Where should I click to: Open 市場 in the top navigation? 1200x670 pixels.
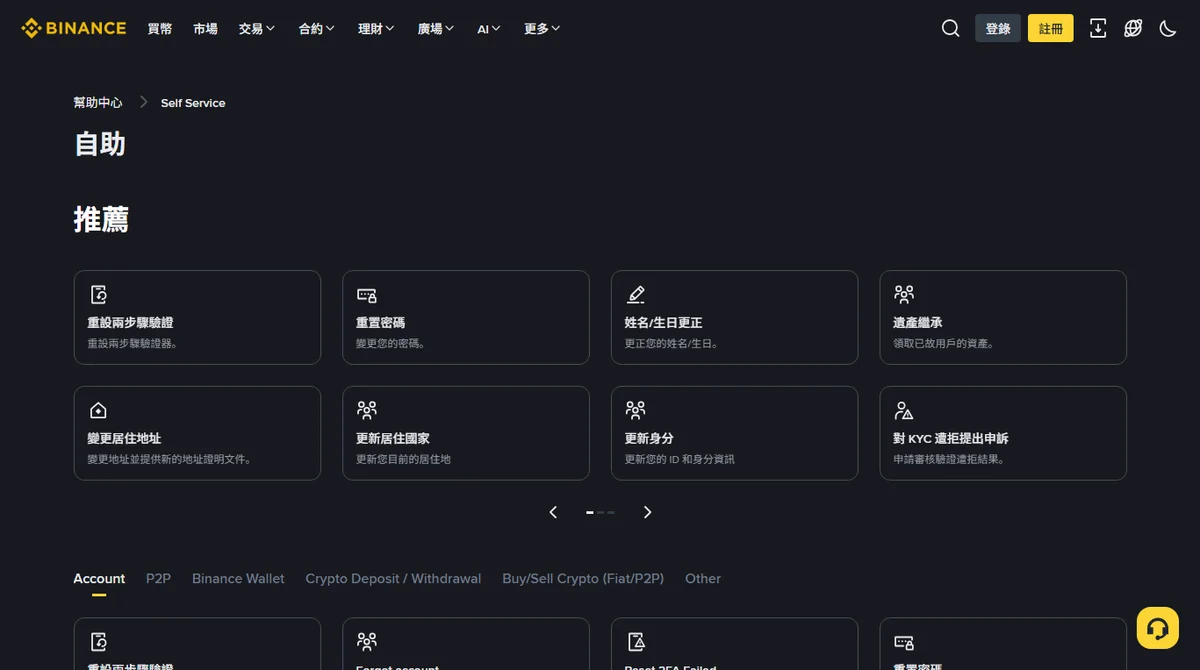206,29
